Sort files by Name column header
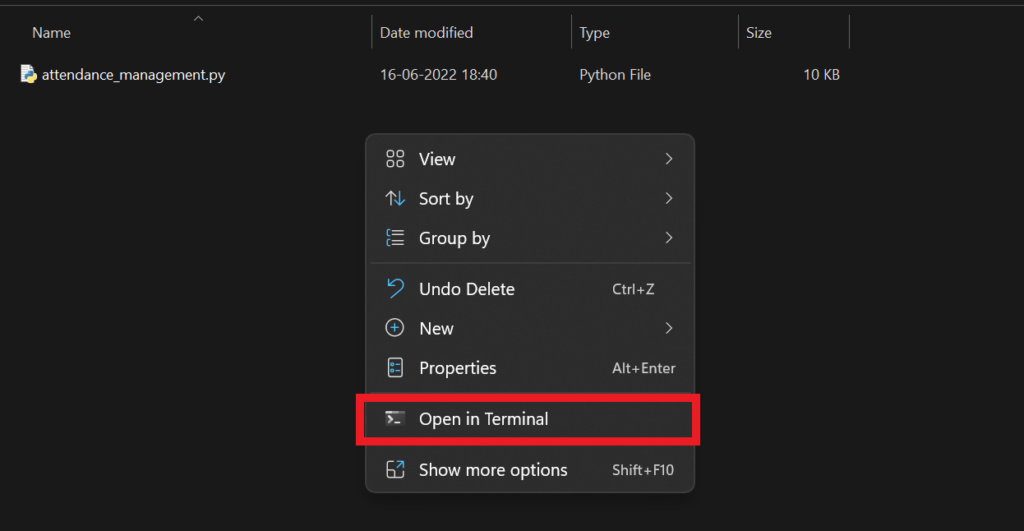1024x531 pixels. click(x=52, y=33)
